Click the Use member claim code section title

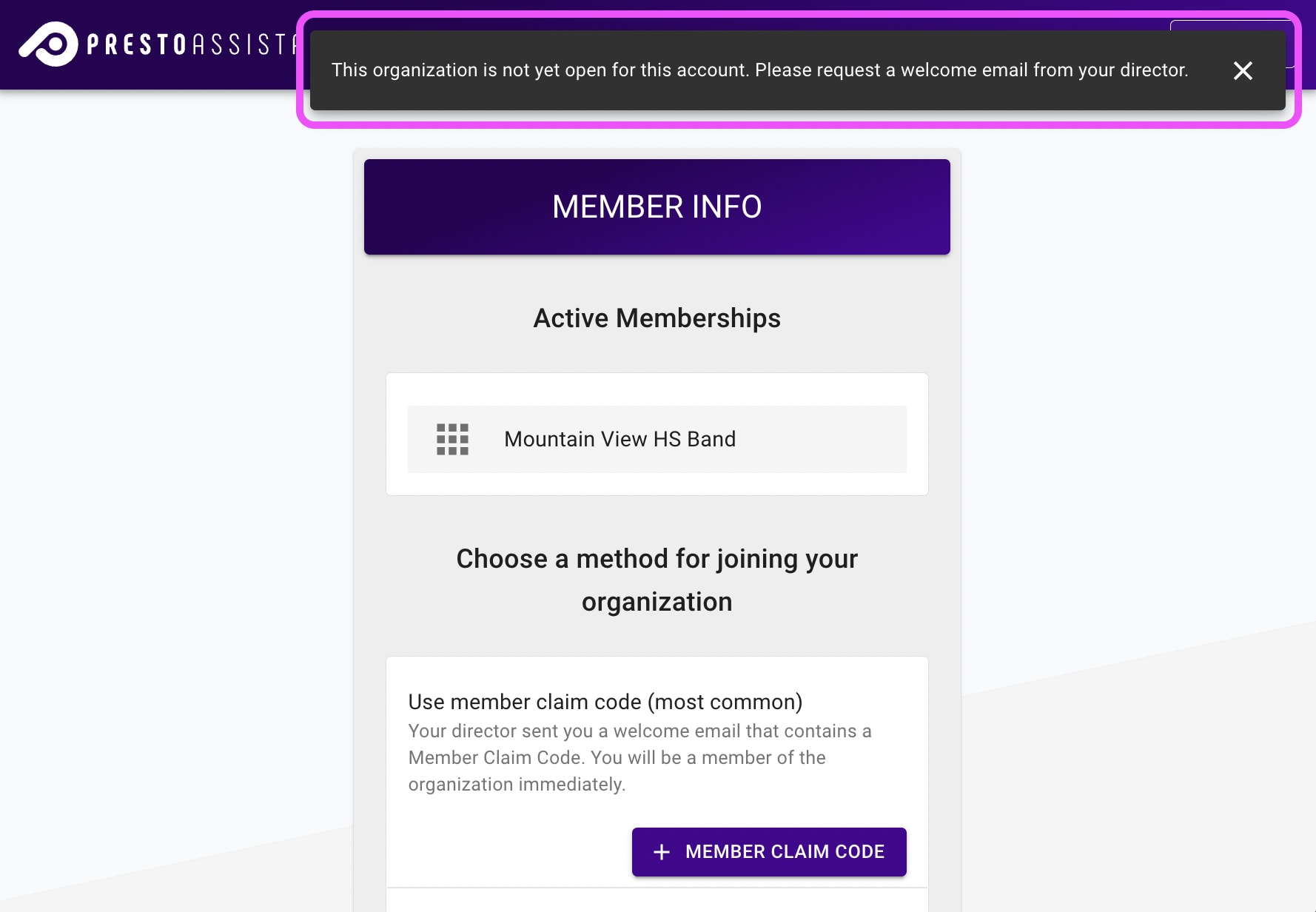point(605,701)
